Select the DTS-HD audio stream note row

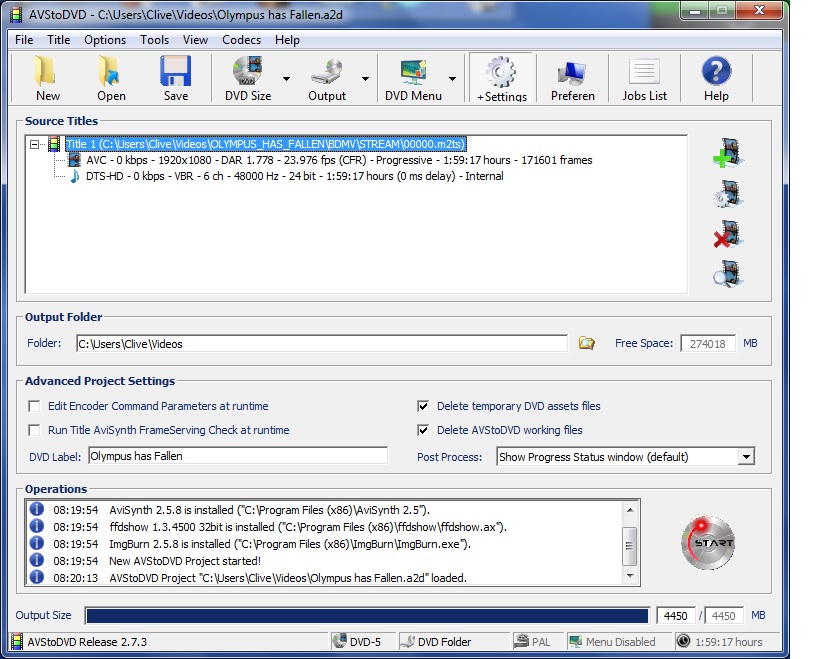coord(287,176)
